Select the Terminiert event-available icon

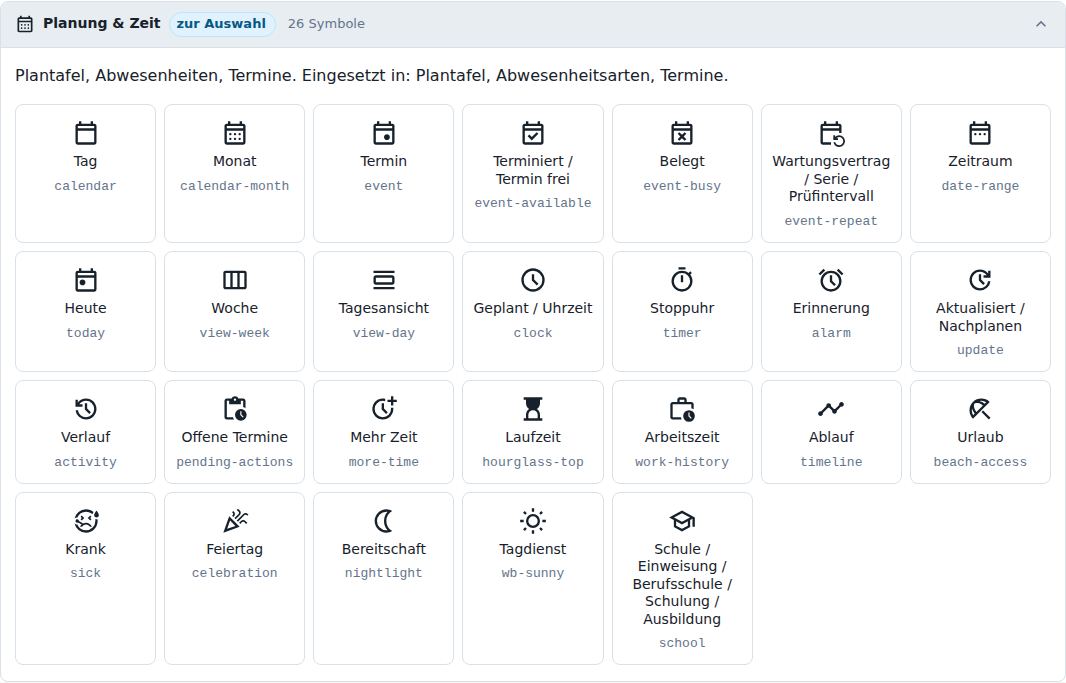[533, 133]
